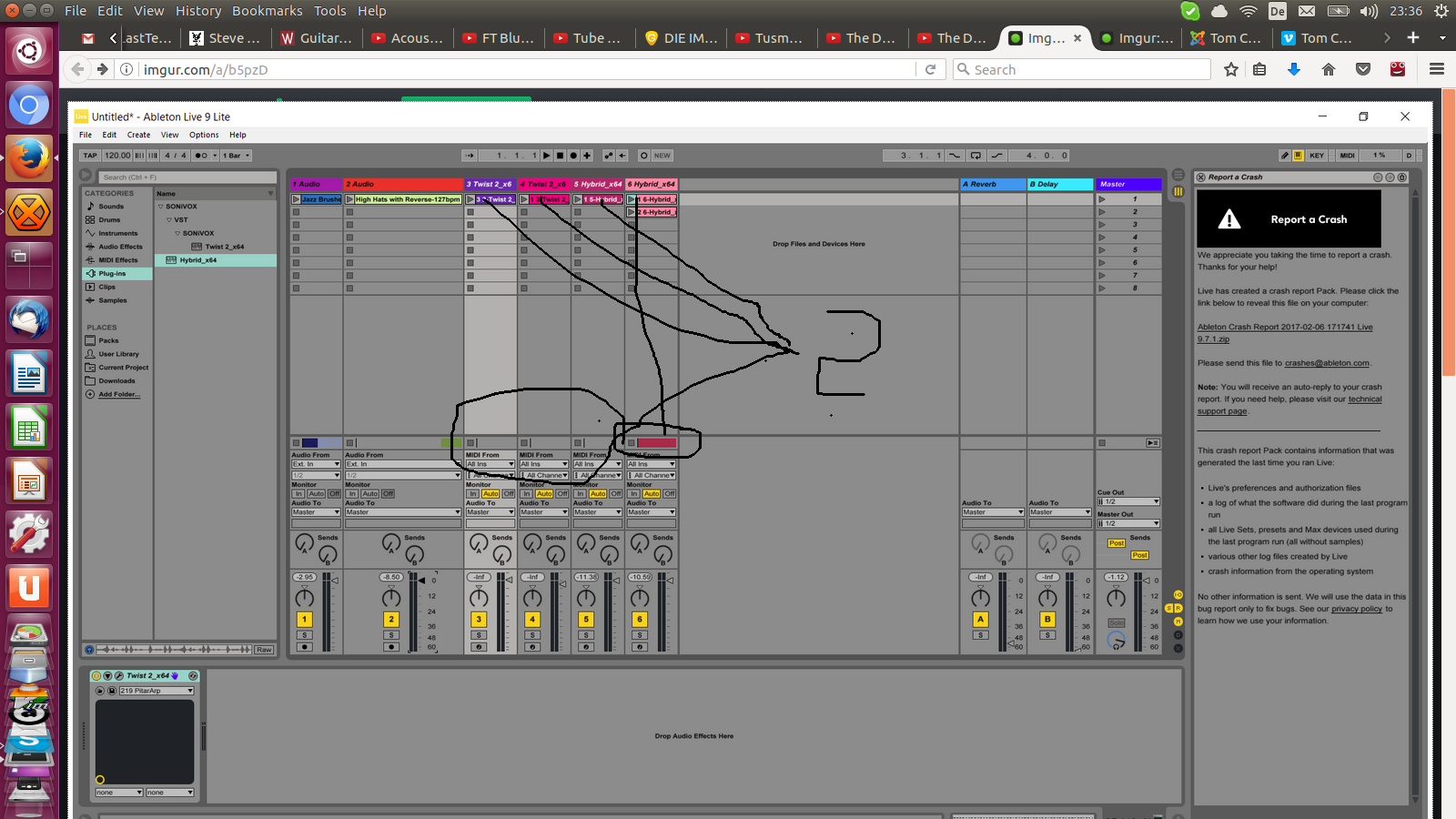
Task: Select the Sounds category icon
Action: click(90, 207)
